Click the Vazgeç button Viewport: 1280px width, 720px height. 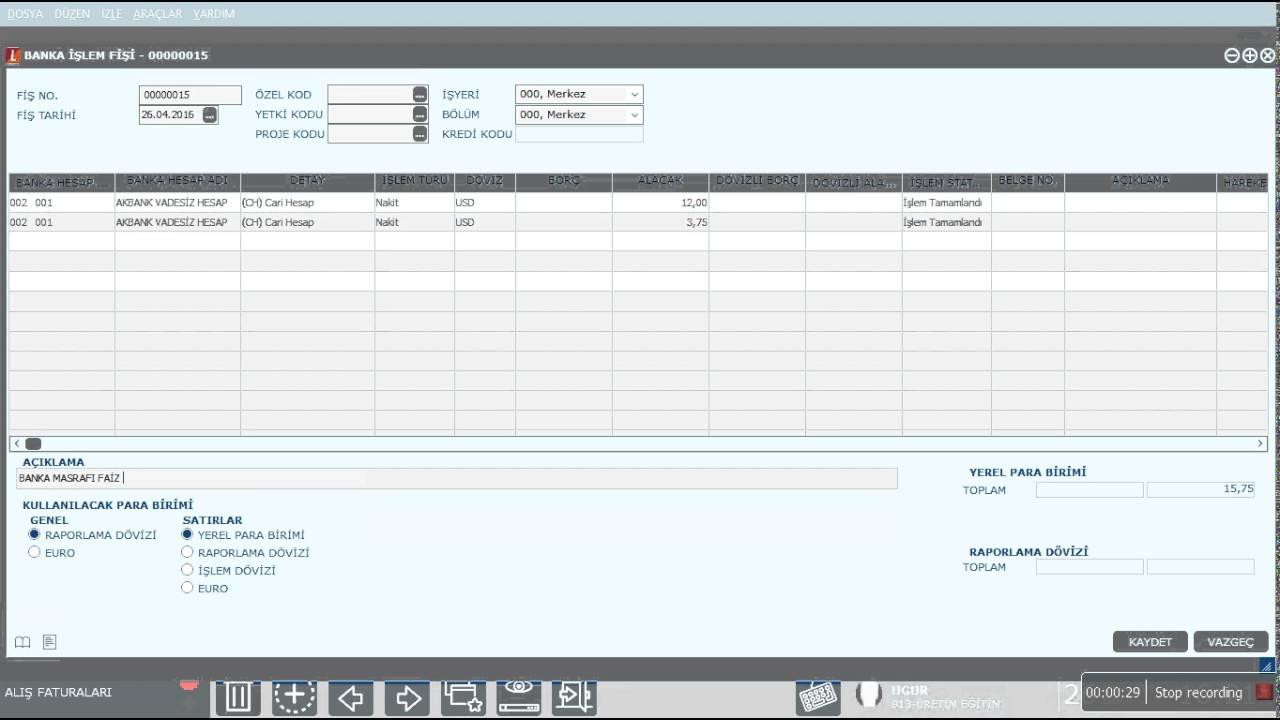(x=1231, y=642)
